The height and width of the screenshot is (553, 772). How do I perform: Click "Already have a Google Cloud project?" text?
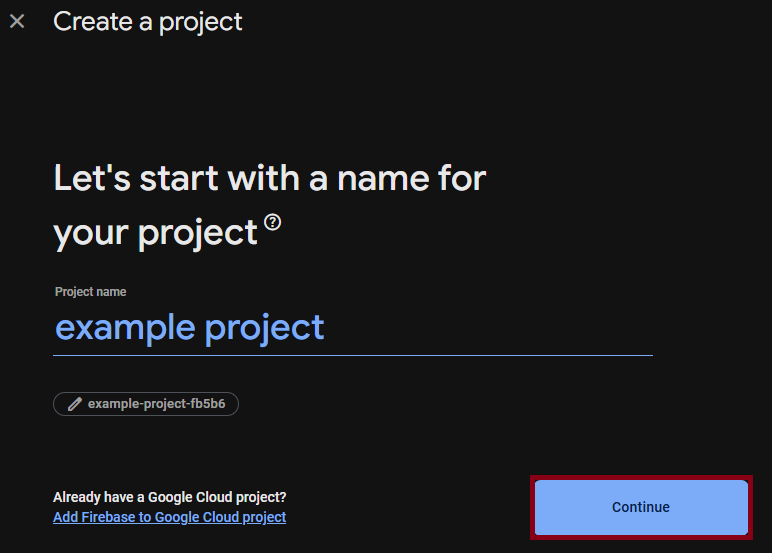pyautogui.click(x=169, y=497)
